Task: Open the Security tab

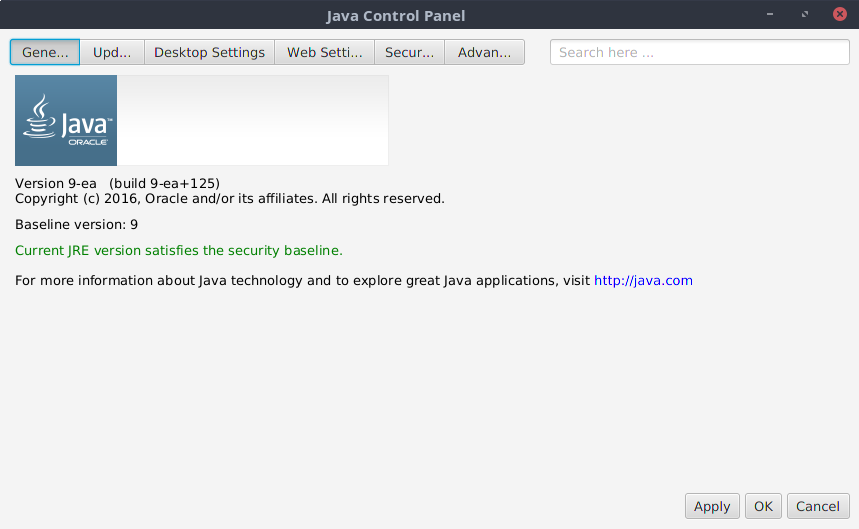Action: click(409, 52)
